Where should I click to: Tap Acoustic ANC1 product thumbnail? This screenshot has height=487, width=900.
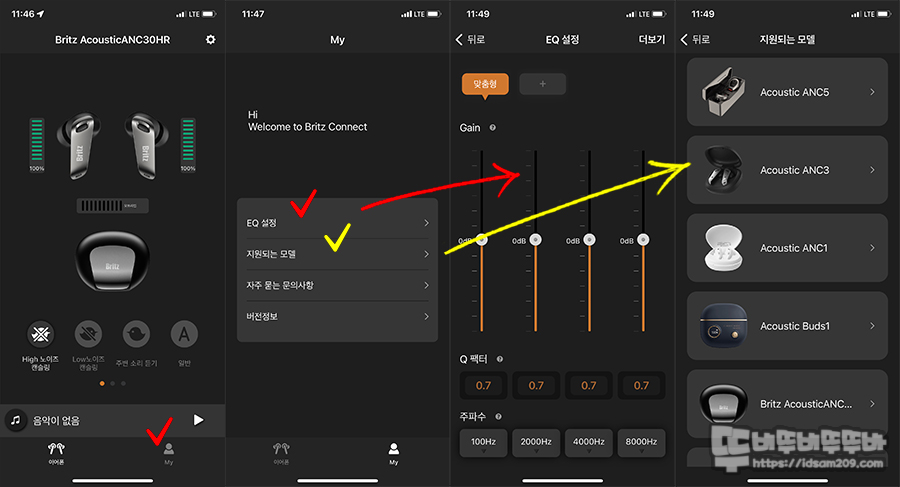724,248
